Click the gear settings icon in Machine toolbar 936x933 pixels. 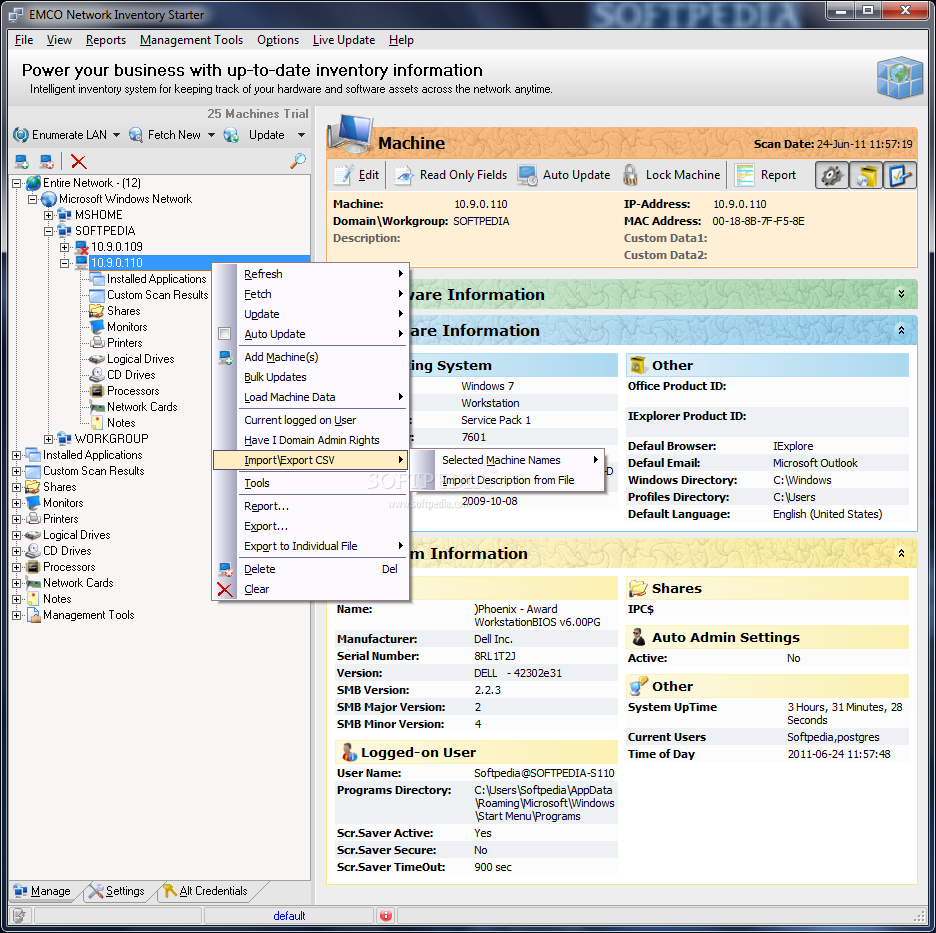pos(832,175)
